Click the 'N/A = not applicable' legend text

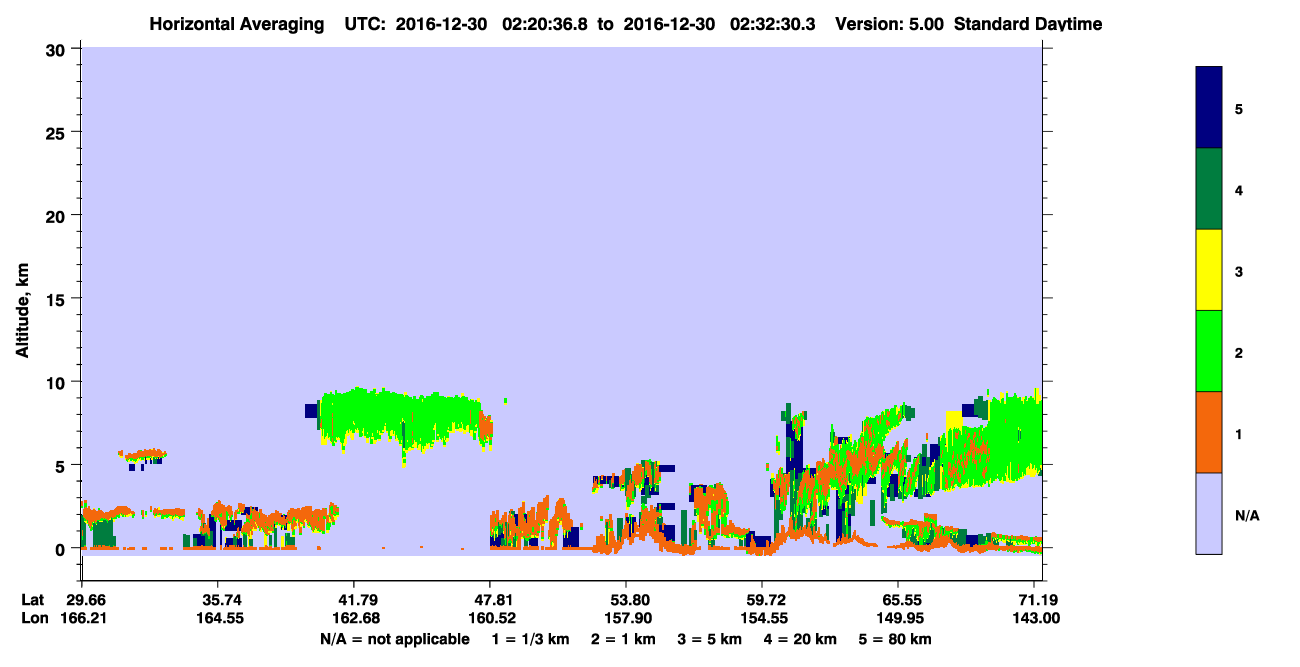(x=394, y=639)
